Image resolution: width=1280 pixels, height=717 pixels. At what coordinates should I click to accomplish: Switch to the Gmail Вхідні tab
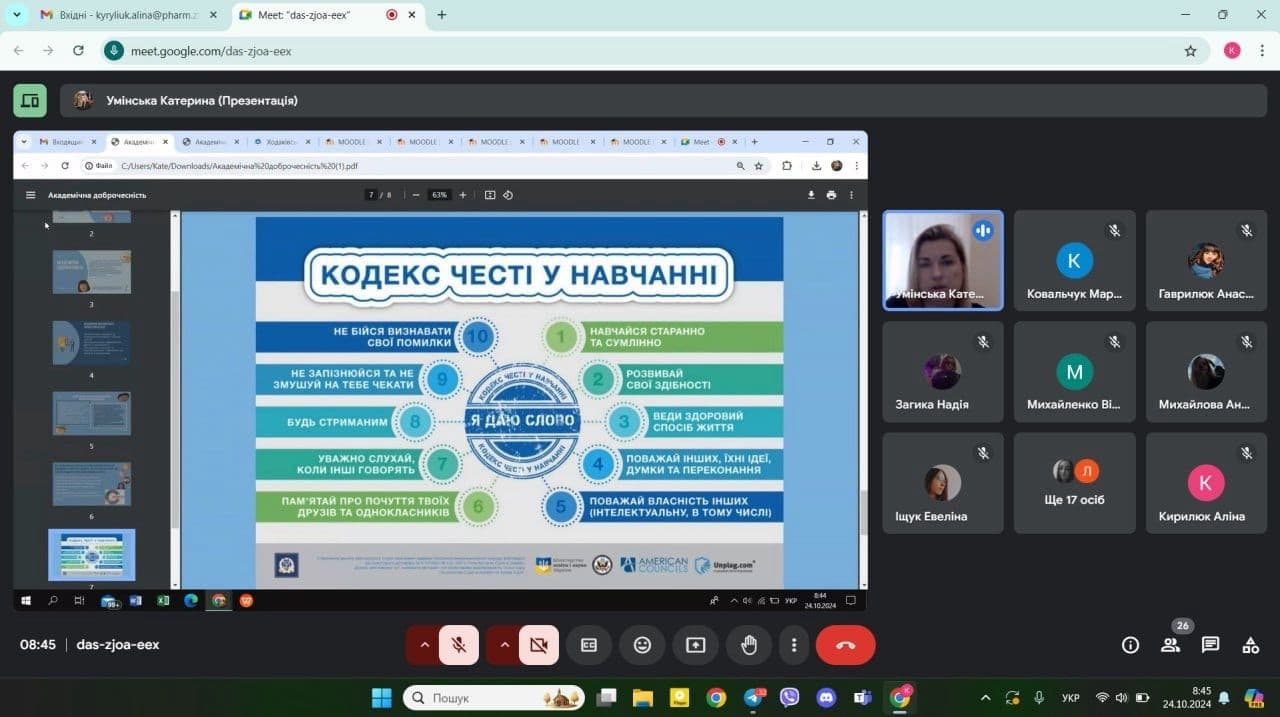tap(128, 15)
